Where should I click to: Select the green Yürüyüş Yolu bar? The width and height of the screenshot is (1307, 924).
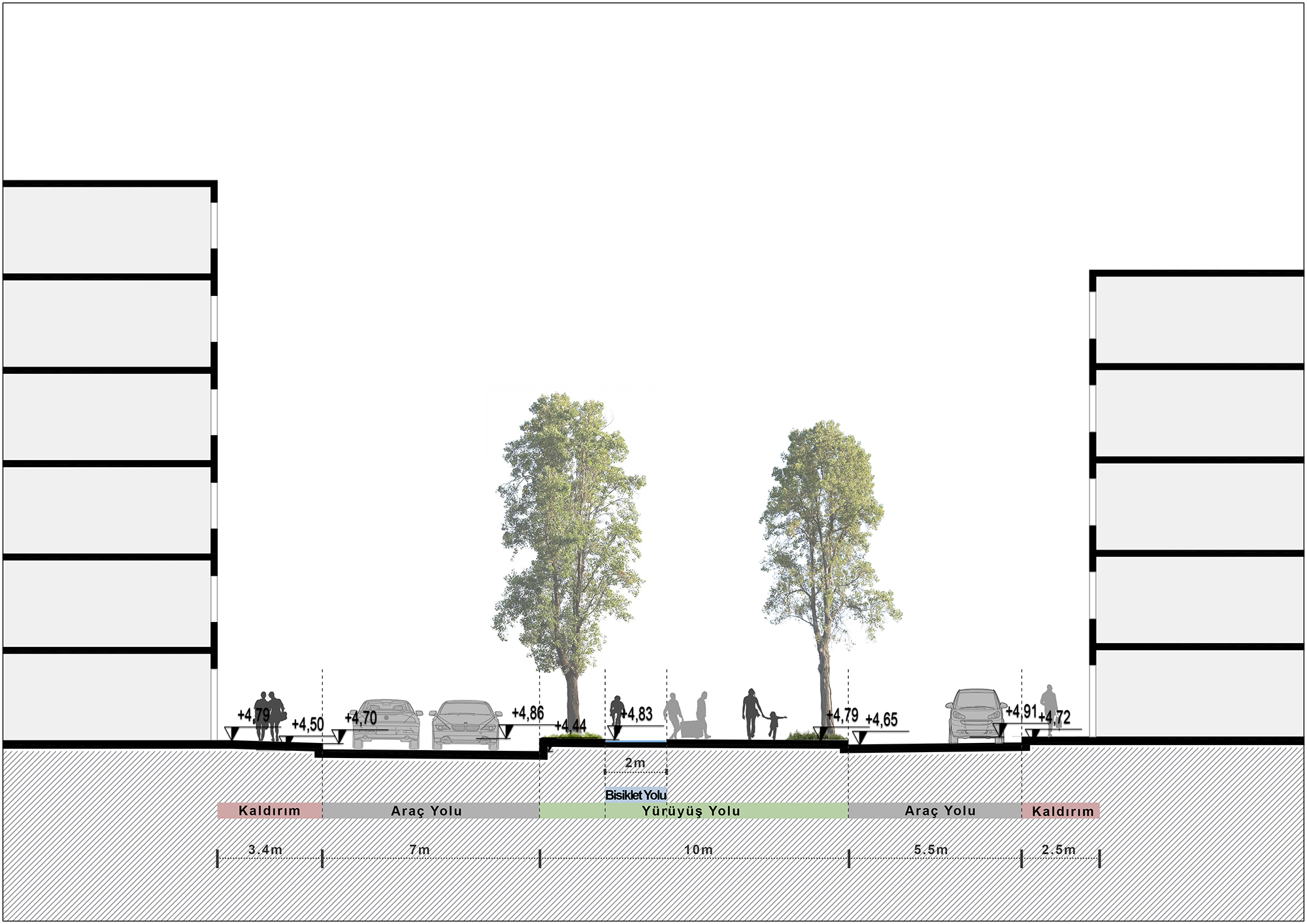point(691,811)
